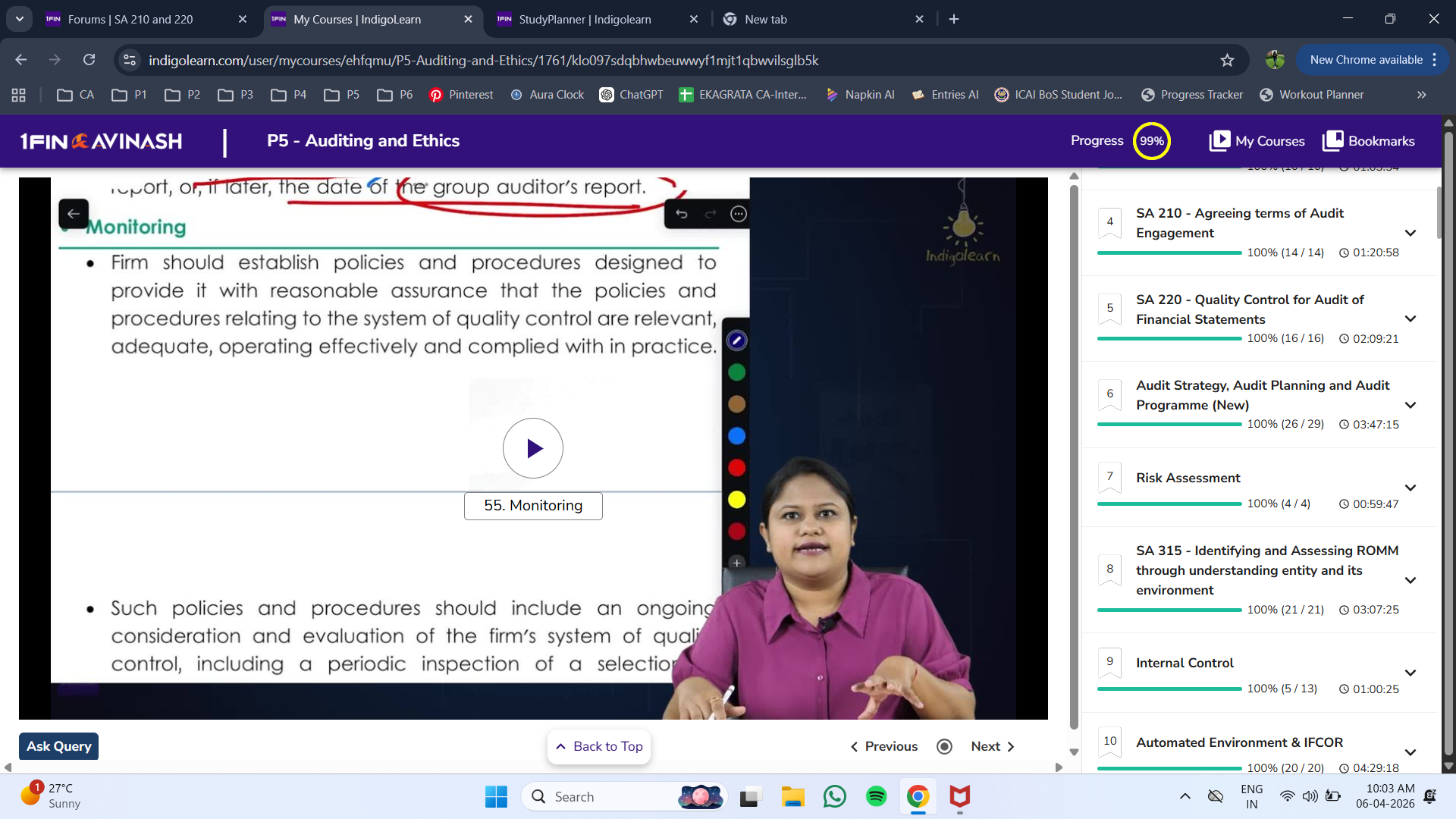
Task: Expand the Risk Assessment chapter
Action: click(x=1410, y=488)
